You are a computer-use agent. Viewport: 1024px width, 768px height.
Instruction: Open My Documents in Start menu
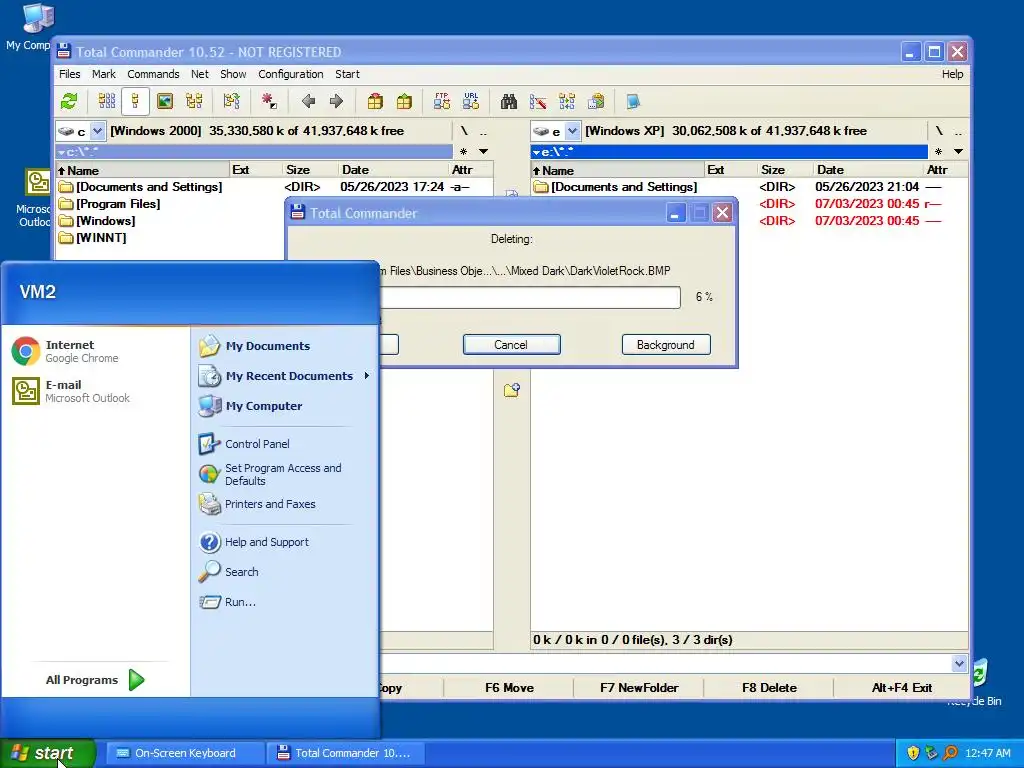(x=268, y=346)
